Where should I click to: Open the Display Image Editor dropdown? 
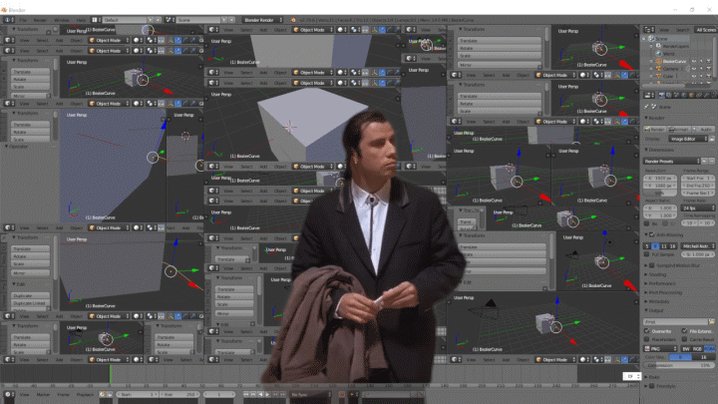(x=688, y=139)
